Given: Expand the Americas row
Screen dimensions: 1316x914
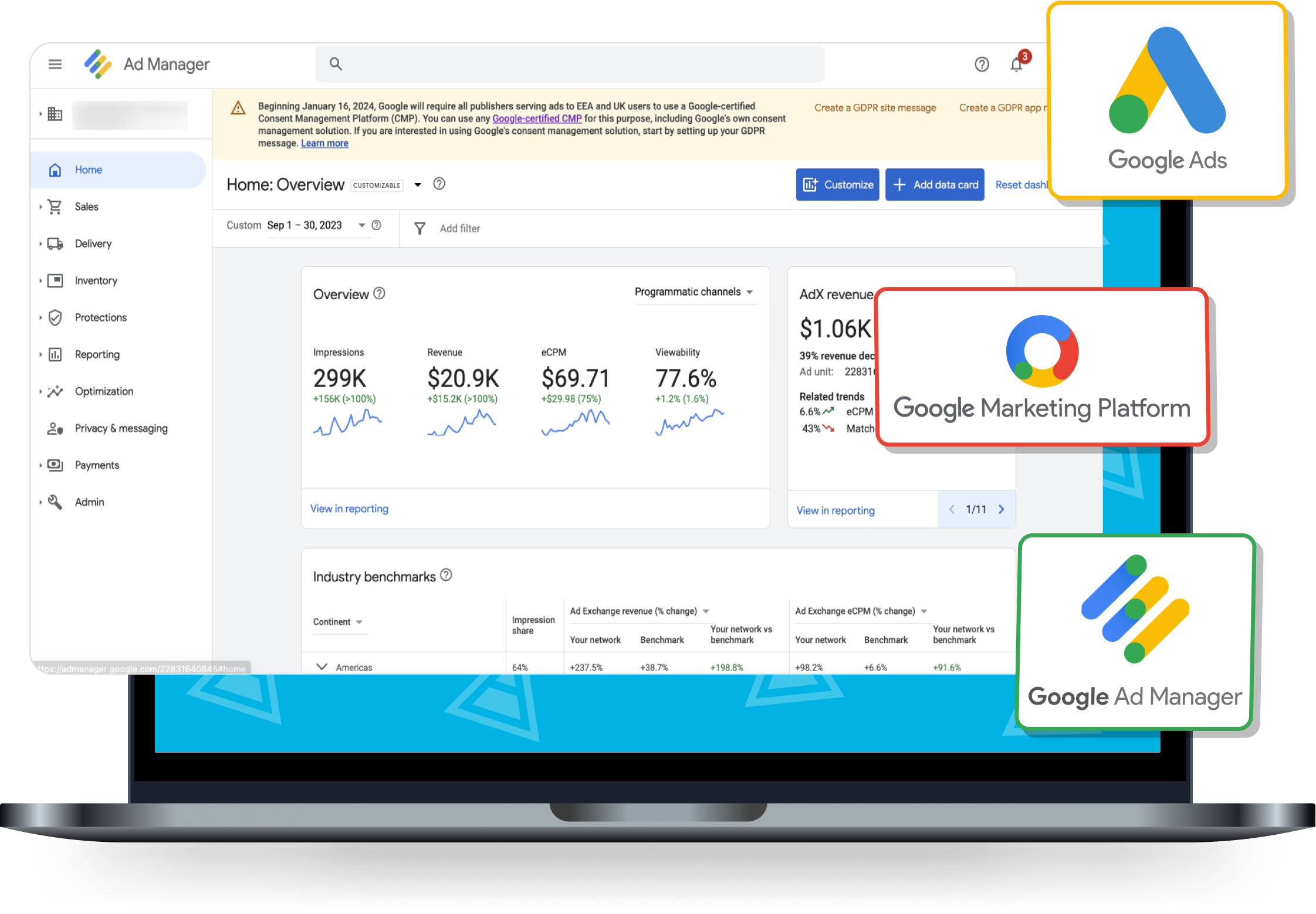Looking at the screenshot, I should [322, 666].
